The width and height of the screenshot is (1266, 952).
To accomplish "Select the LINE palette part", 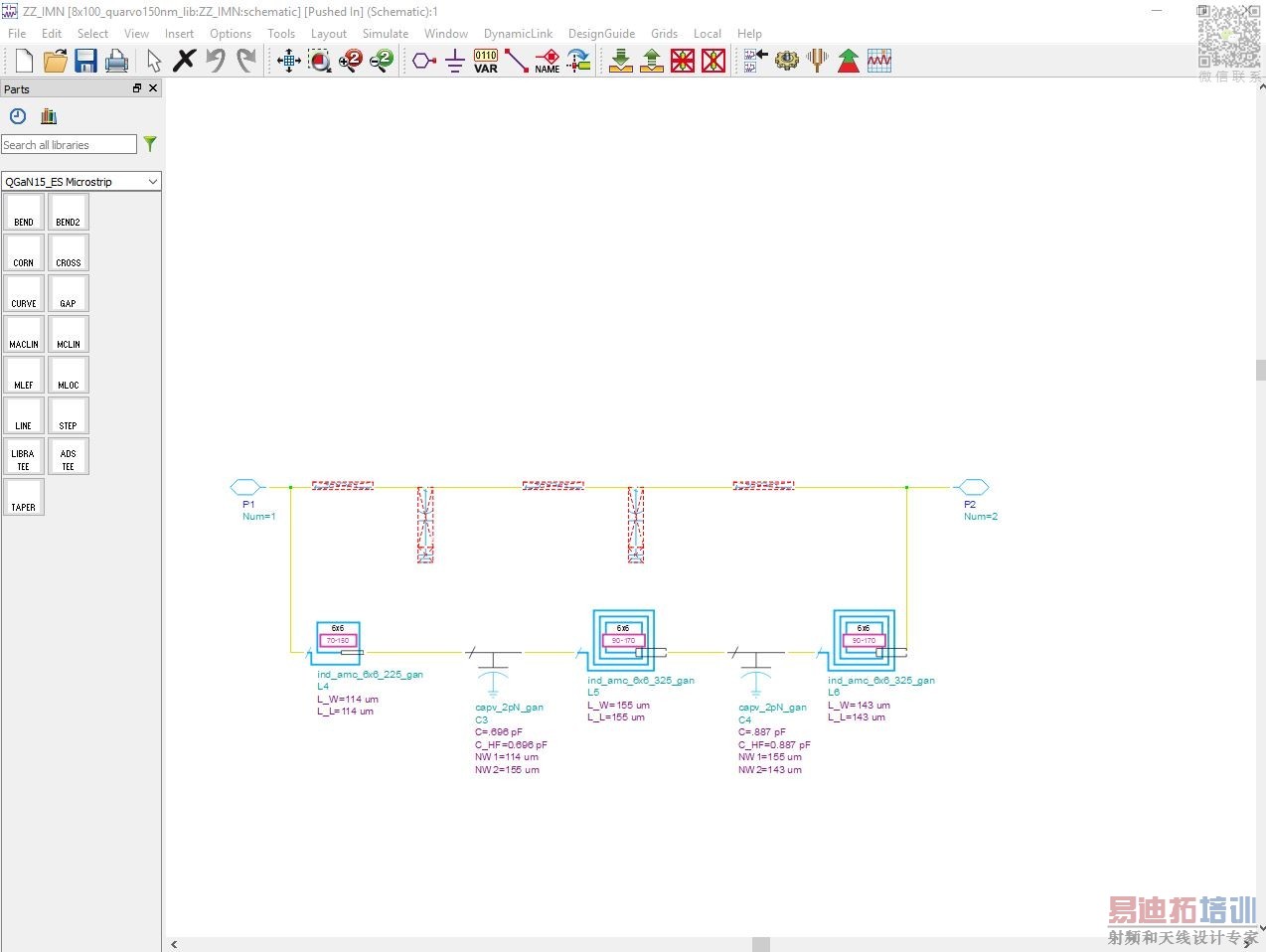I will [x=24, y=415].
